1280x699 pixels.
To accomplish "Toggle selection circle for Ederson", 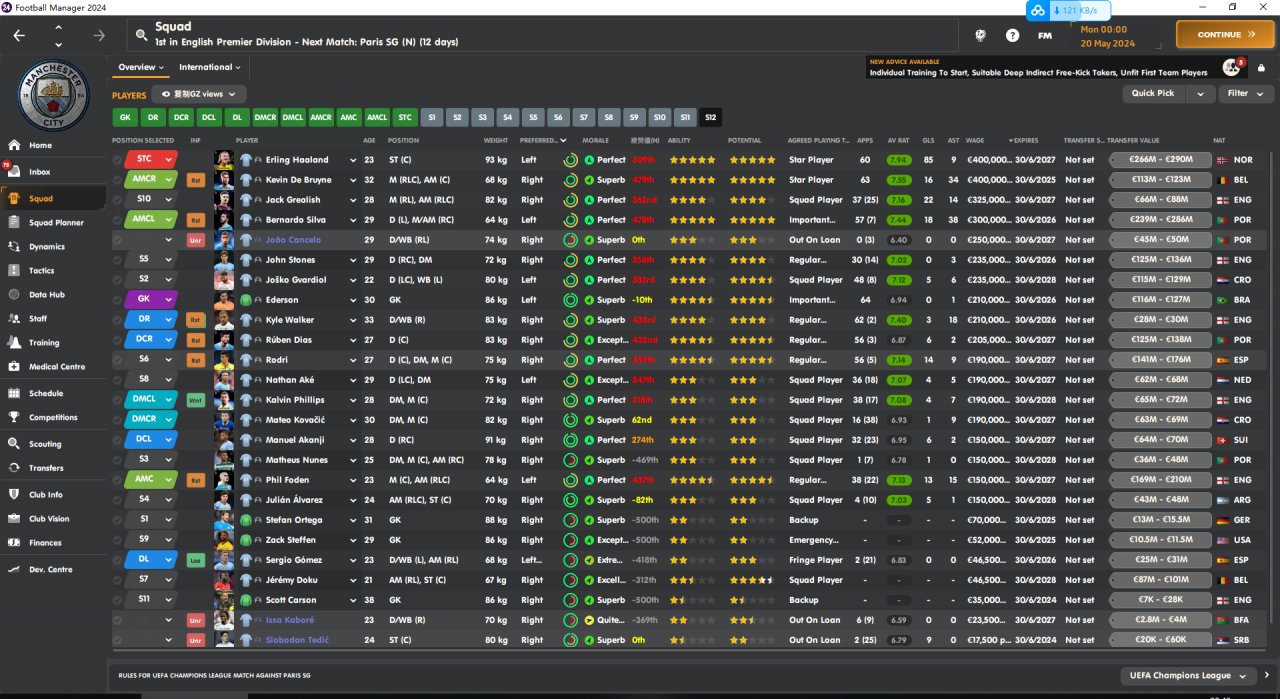I will click(x=118, y=300).
